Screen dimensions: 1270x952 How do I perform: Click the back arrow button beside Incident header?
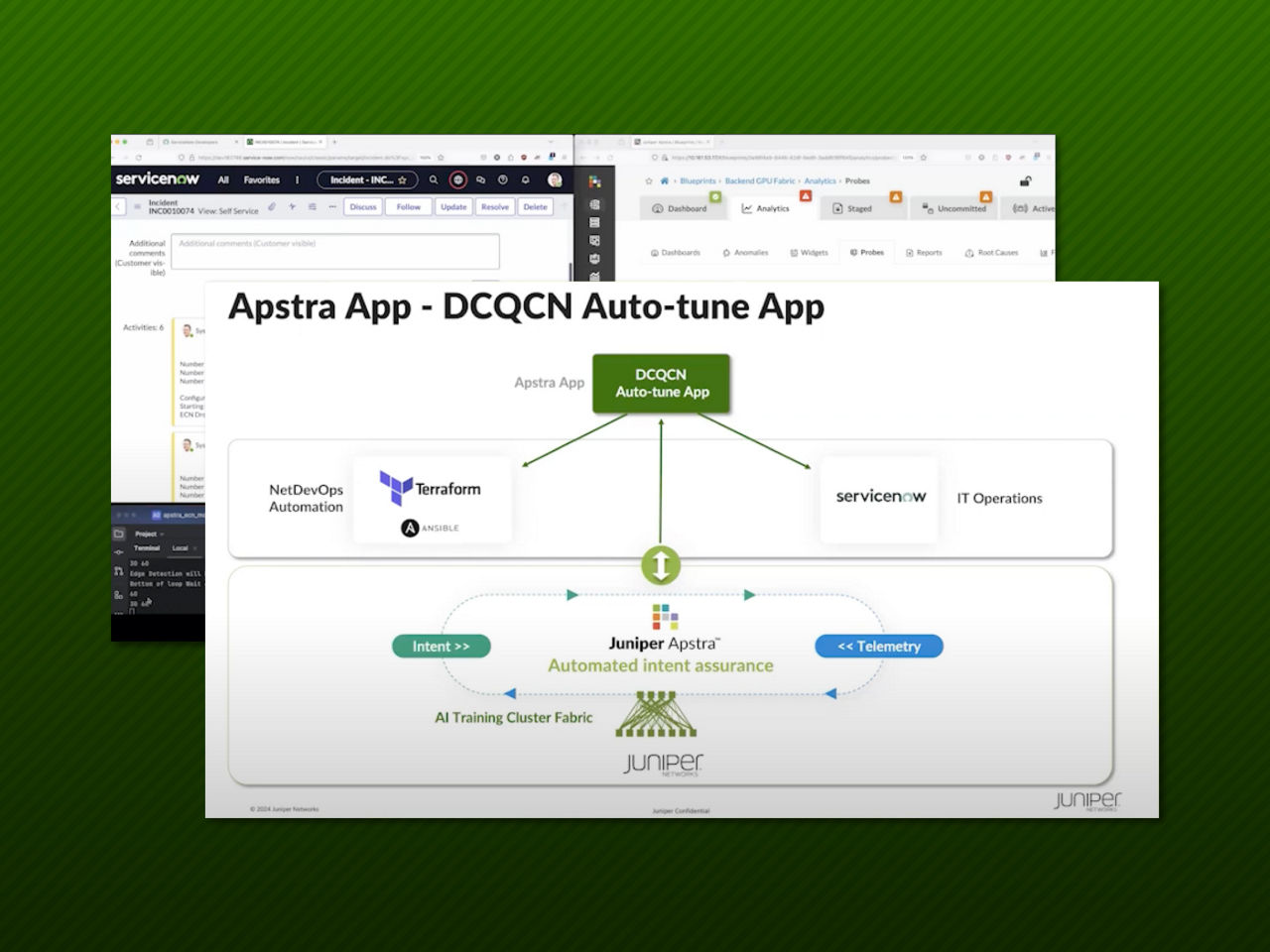[x=118, y=207]
